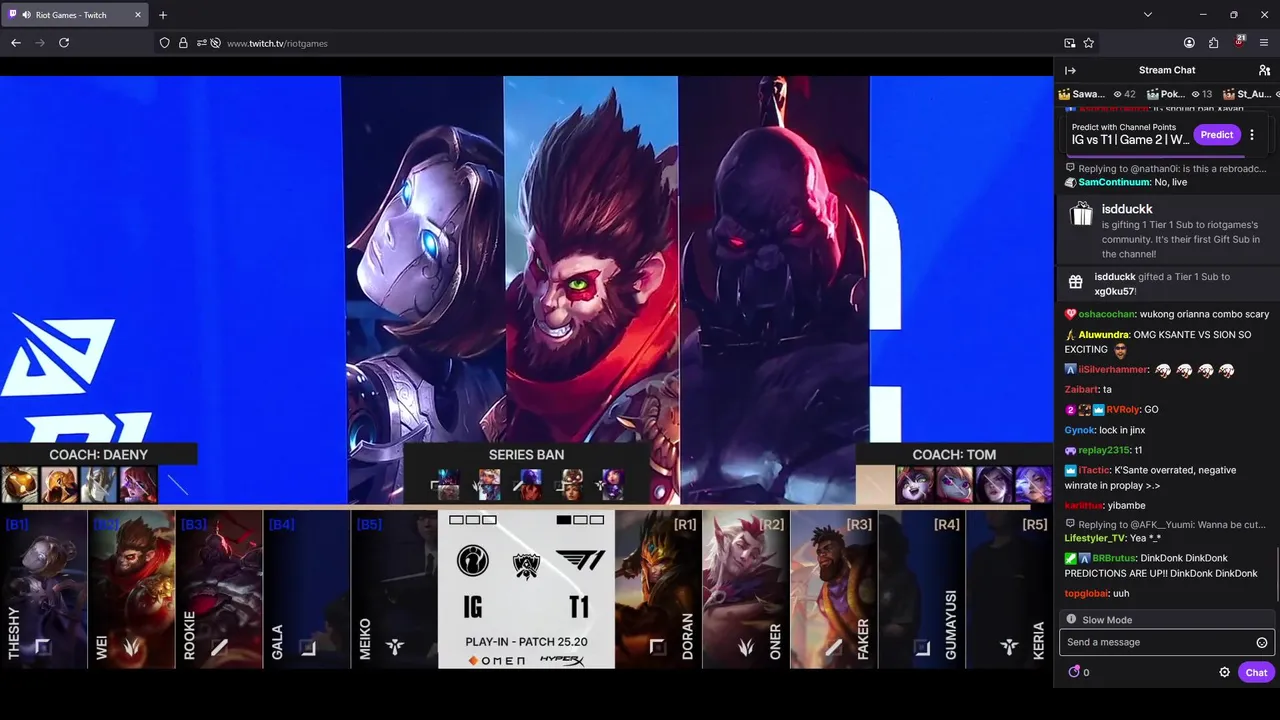The width and height of the screenshot is (1280, 720).
Task: Click iTactic username in chat
Action: 1094,470
